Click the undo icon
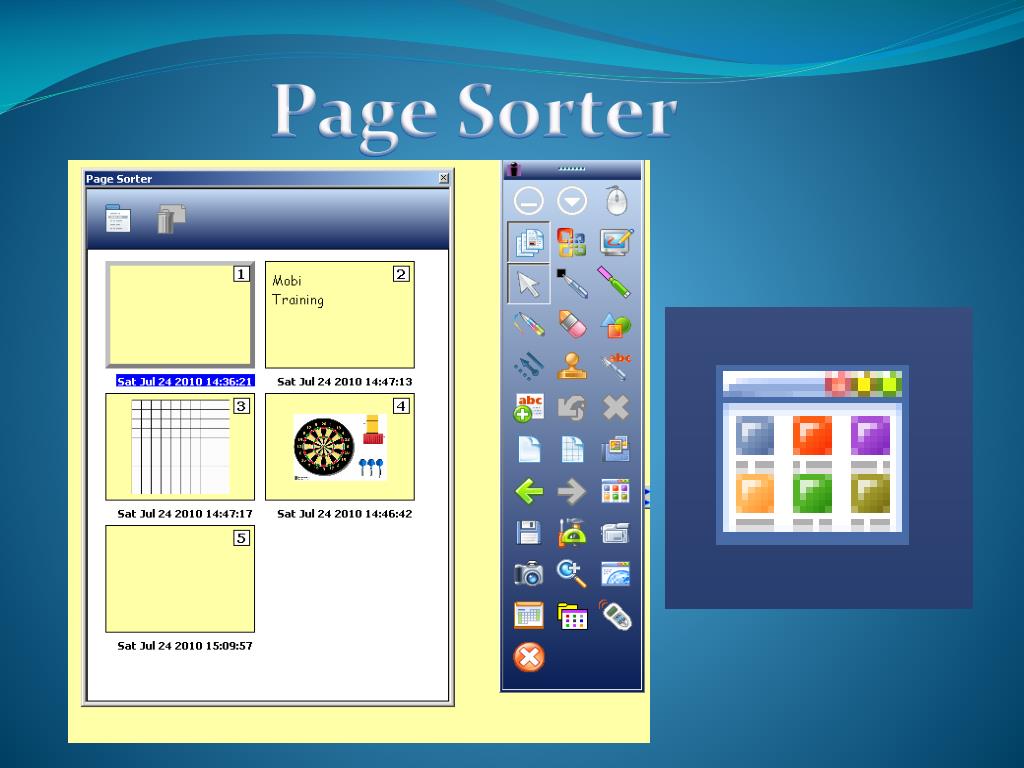Image resolution: width=1024 pixels, height=768 pixels. (x=572, y=408)
